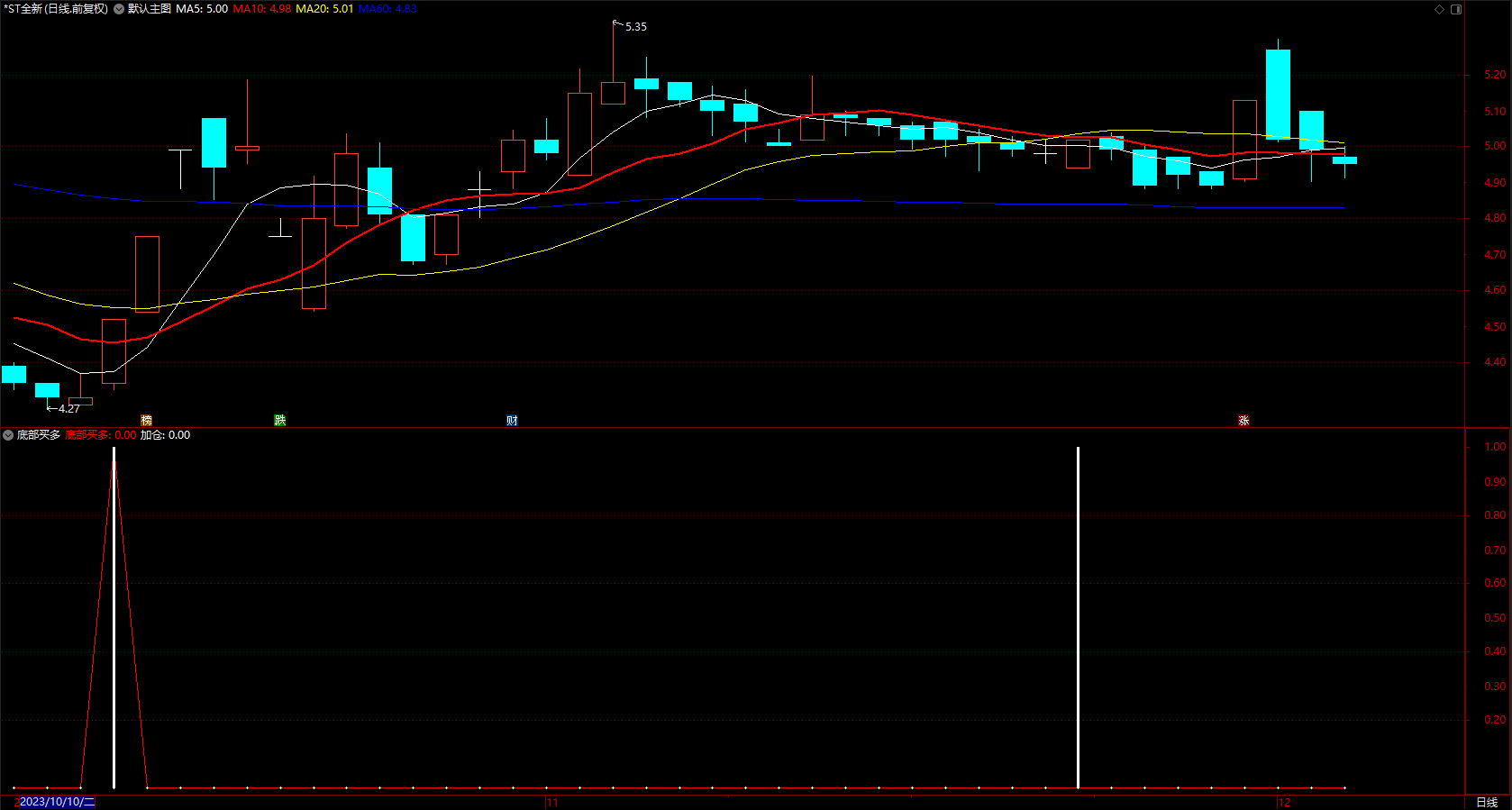Click the 底部买多 indicator name

39,435
